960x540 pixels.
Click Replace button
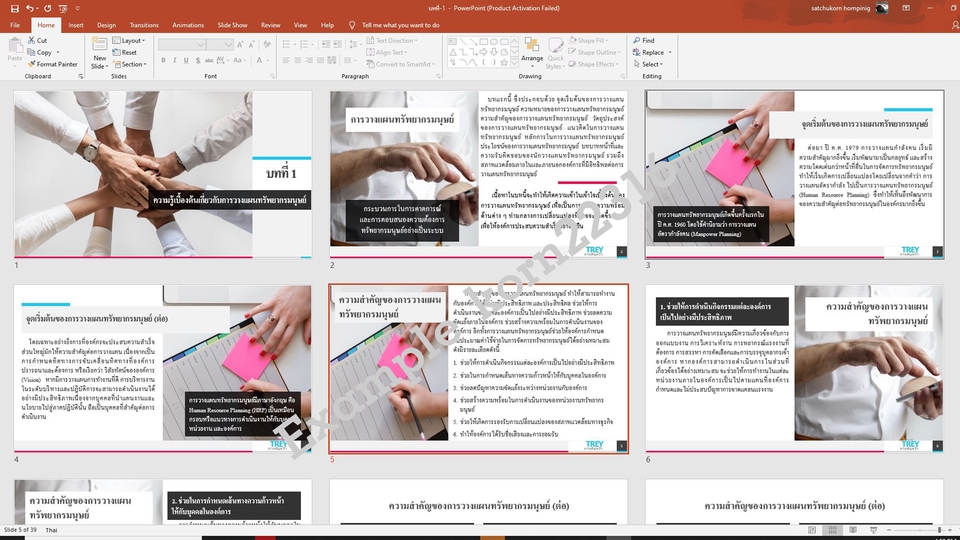[648, 53]
